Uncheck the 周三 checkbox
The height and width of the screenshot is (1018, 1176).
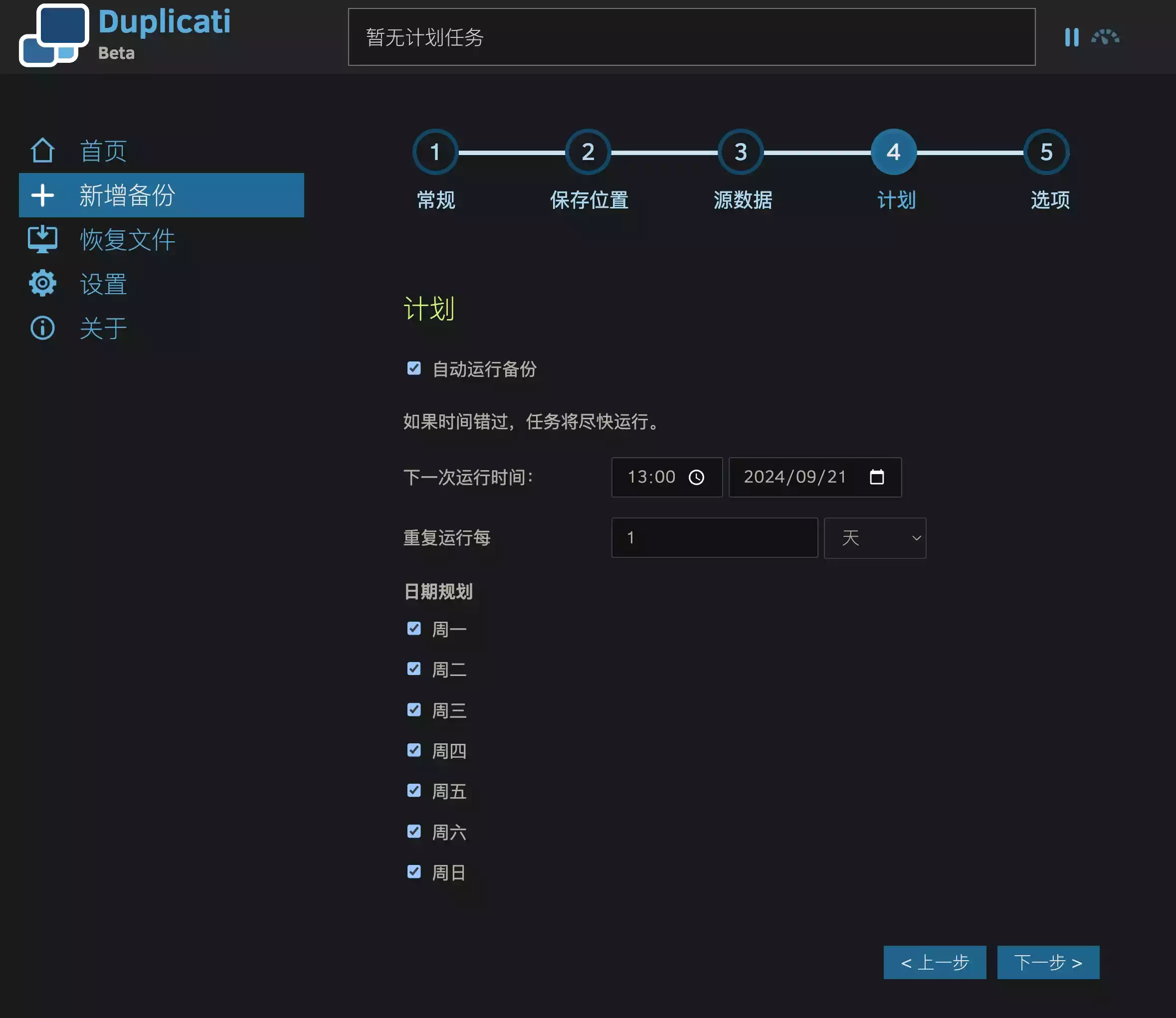pyautogui.click(x=414, y=709)
